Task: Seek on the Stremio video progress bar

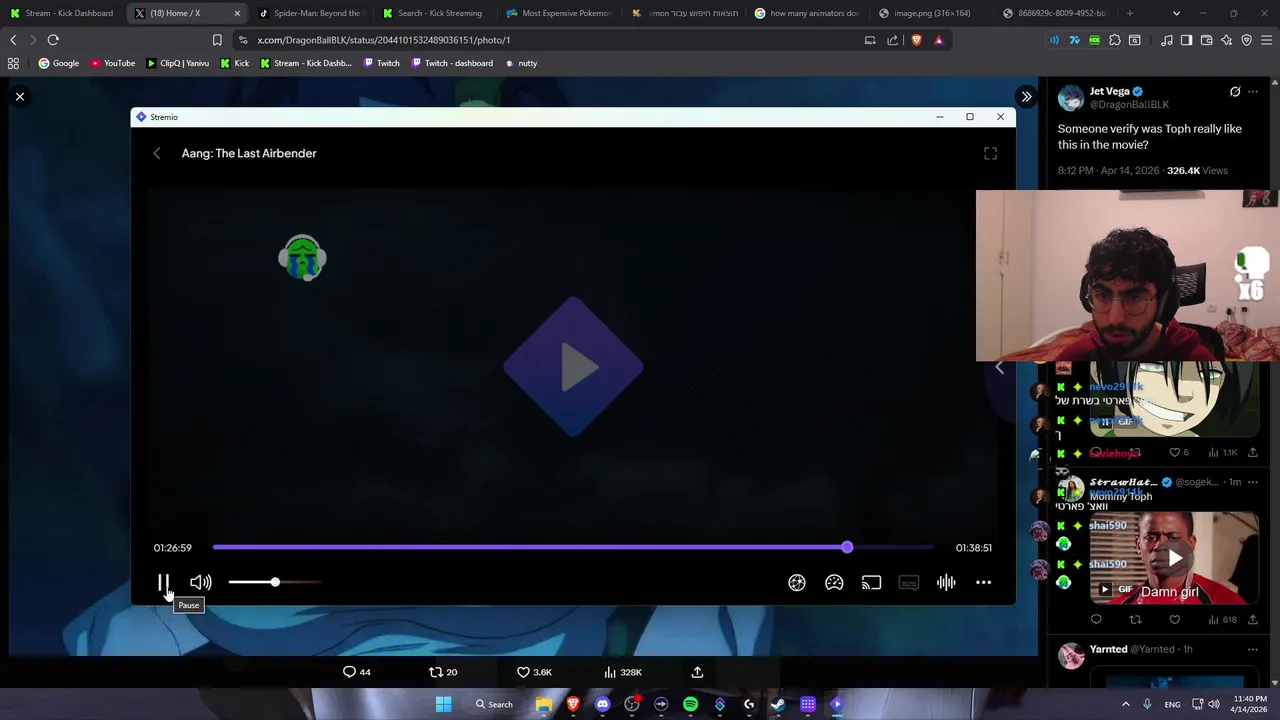Action: [x=573, y=548]
